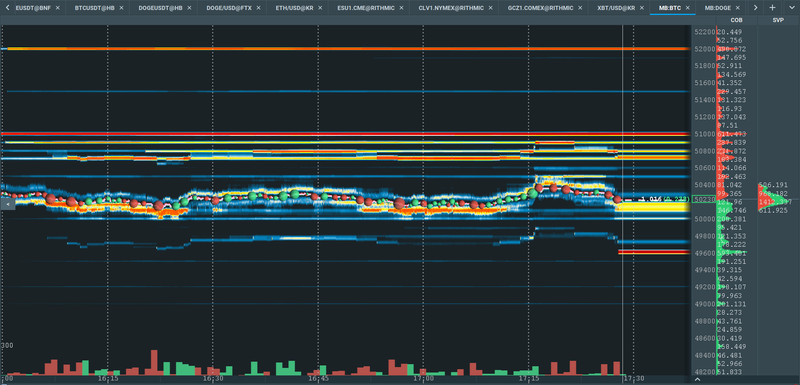The image size is (800, 385).
Task: Switch to the DOGE/USD@FTX tab
Action: 229,8
